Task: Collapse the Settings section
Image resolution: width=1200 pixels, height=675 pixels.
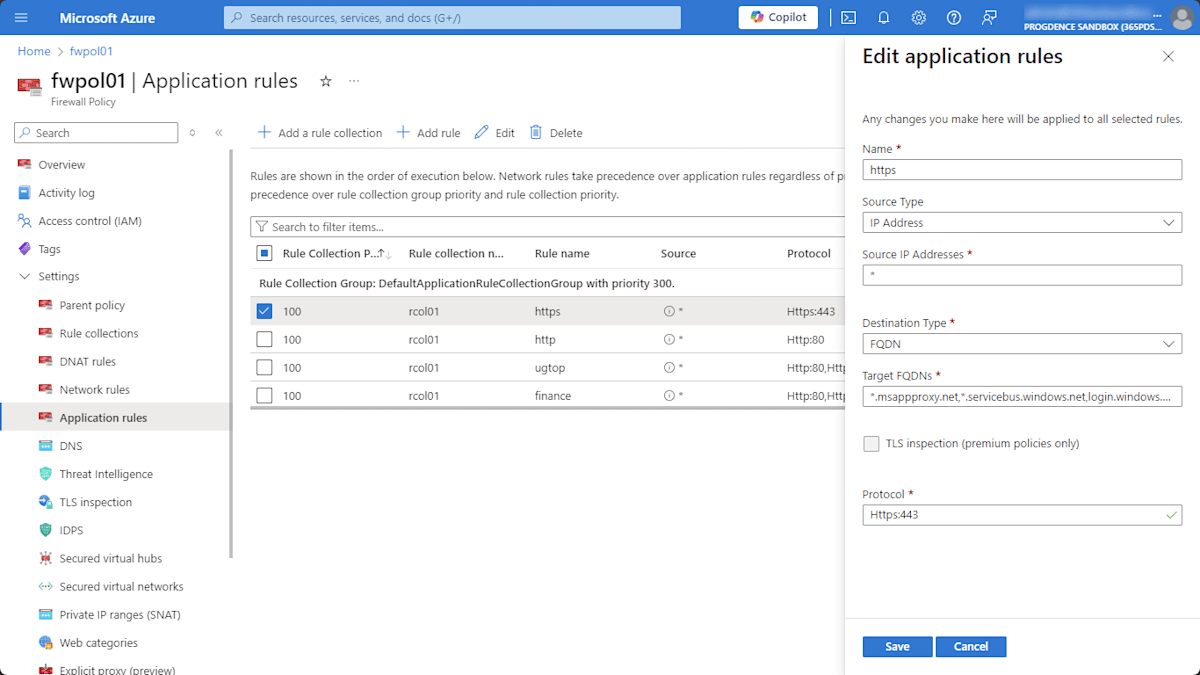Action: [25, 277]
